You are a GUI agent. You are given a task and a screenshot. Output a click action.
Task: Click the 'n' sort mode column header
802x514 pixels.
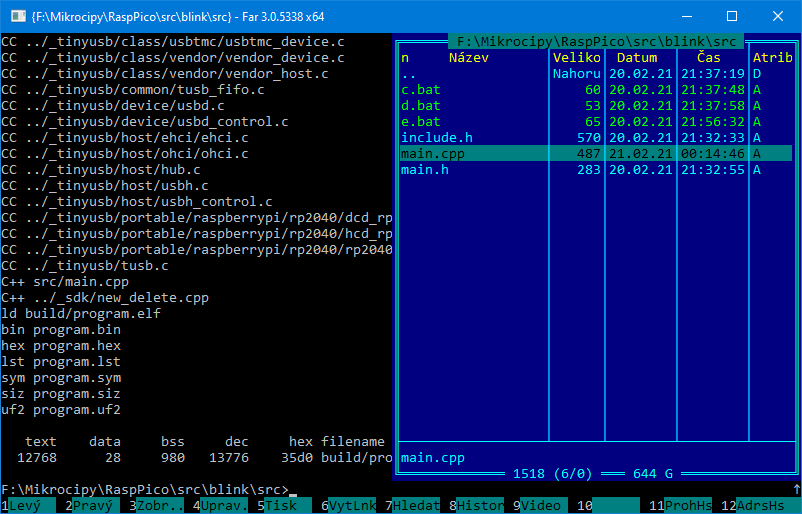(405, 58)
